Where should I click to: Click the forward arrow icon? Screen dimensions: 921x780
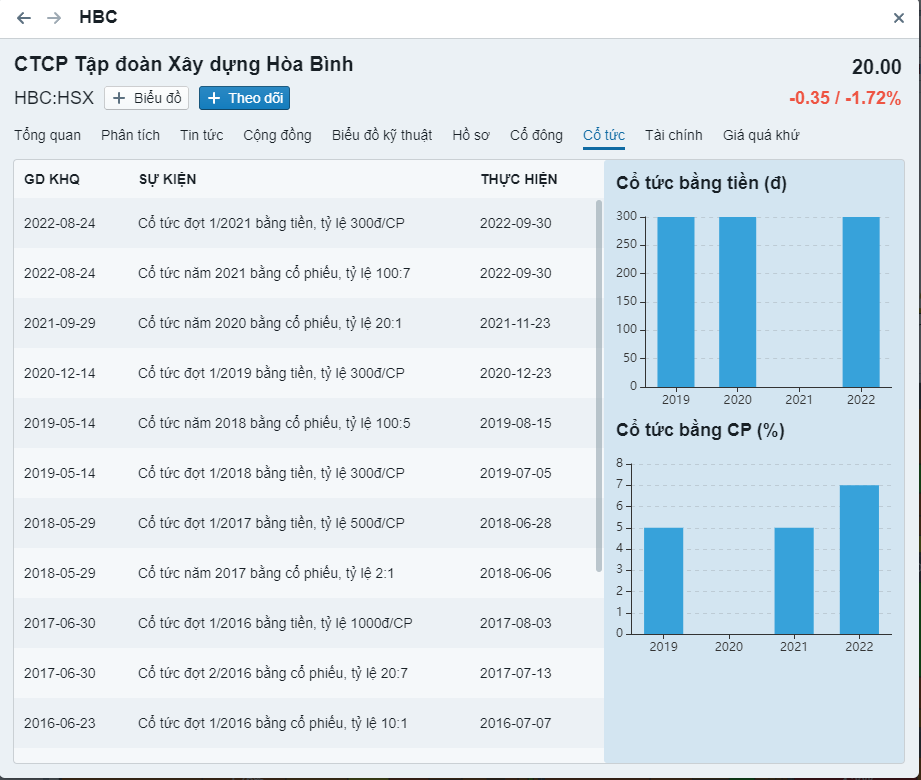pos(54,18)
